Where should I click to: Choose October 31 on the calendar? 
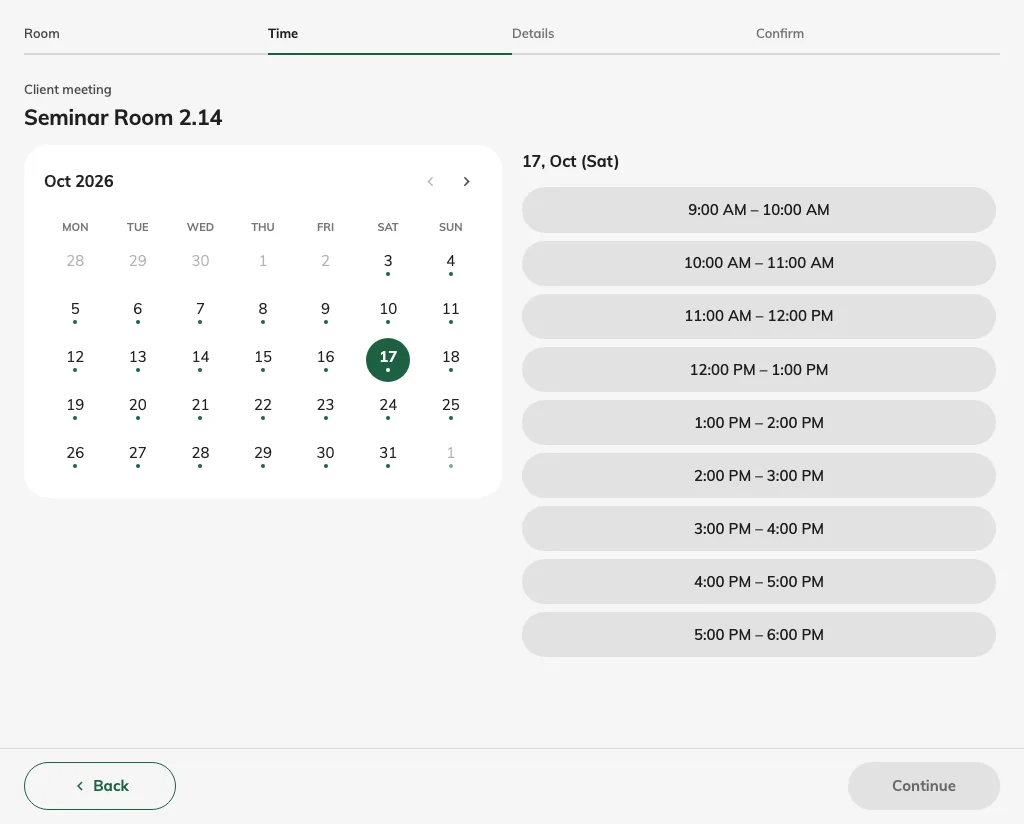tap(388, 456)
